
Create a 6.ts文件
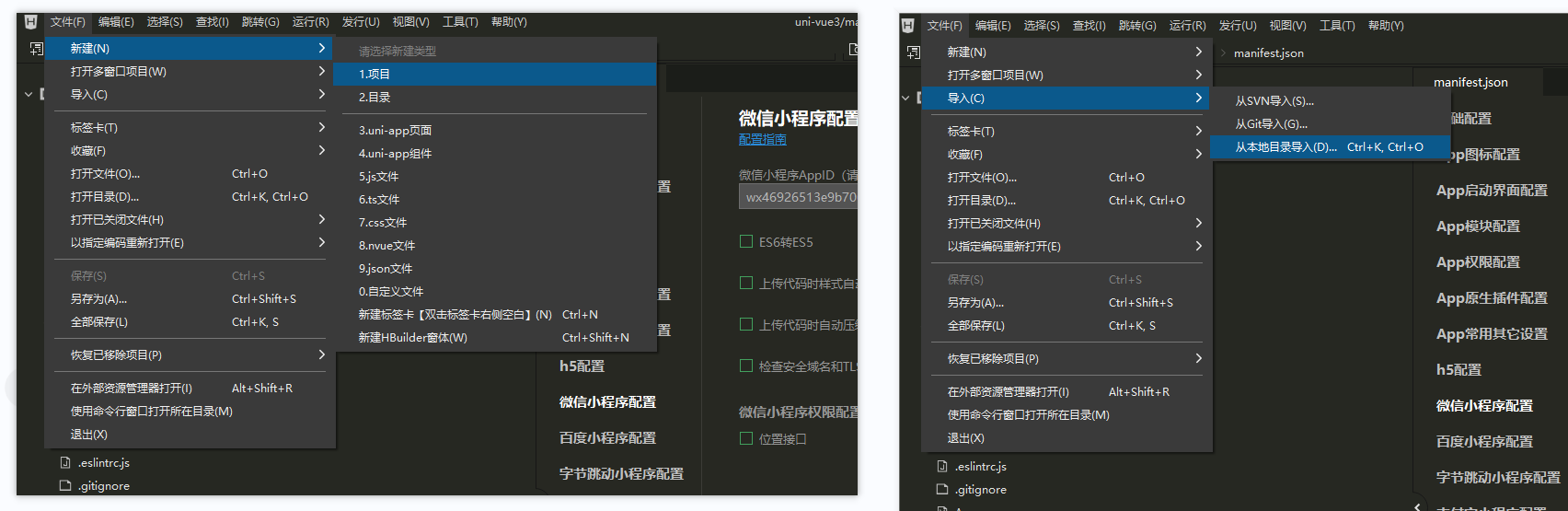click(495, 200)
